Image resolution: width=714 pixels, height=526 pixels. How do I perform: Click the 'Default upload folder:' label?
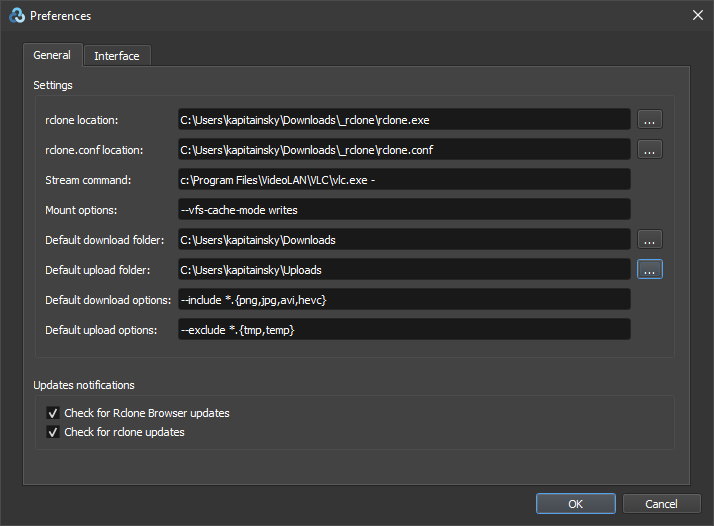pyautogui.click(x=97, y=271)
